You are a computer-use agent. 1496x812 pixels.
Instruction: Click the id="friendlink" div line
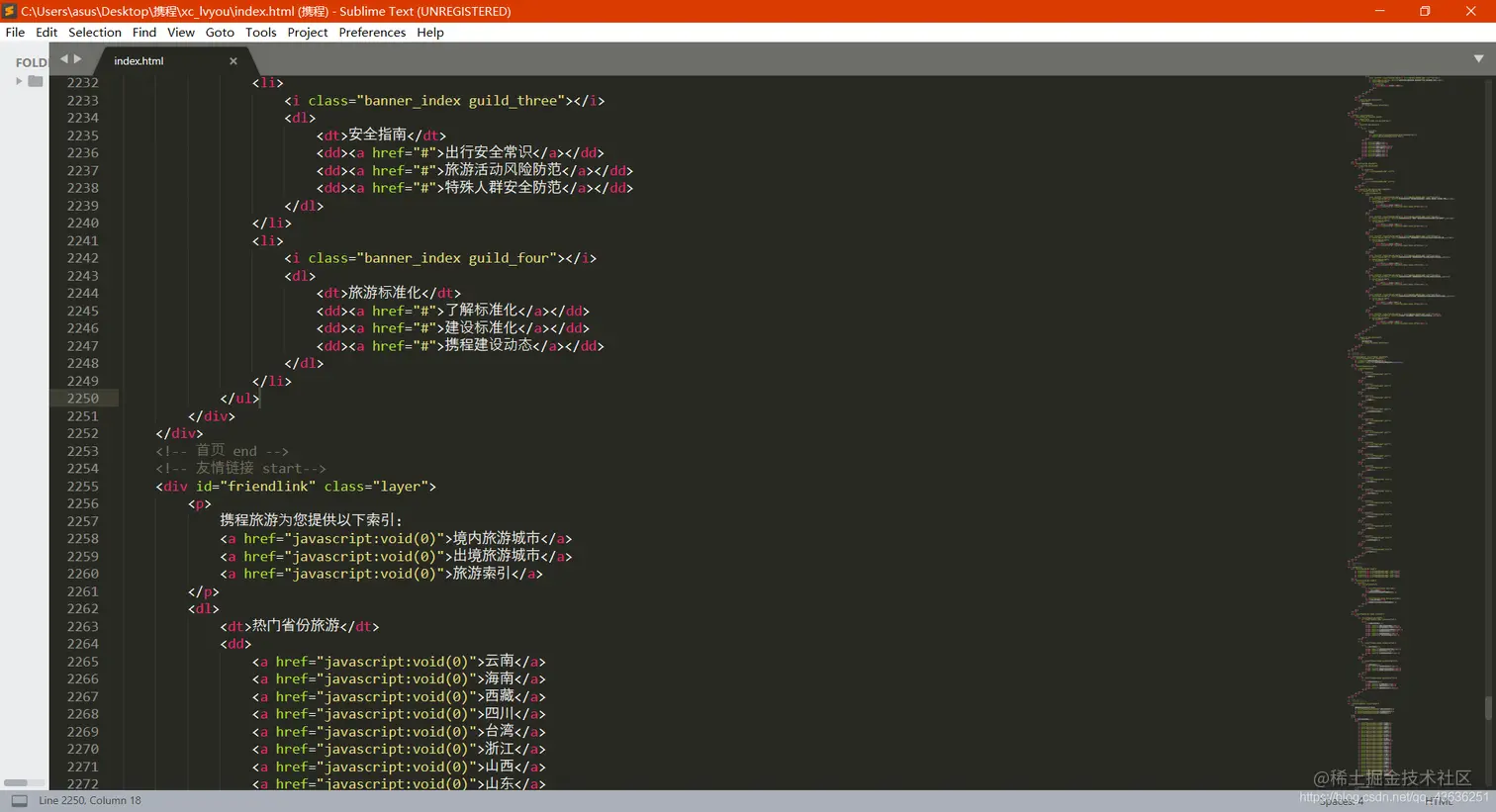click(x=296, y=487)
